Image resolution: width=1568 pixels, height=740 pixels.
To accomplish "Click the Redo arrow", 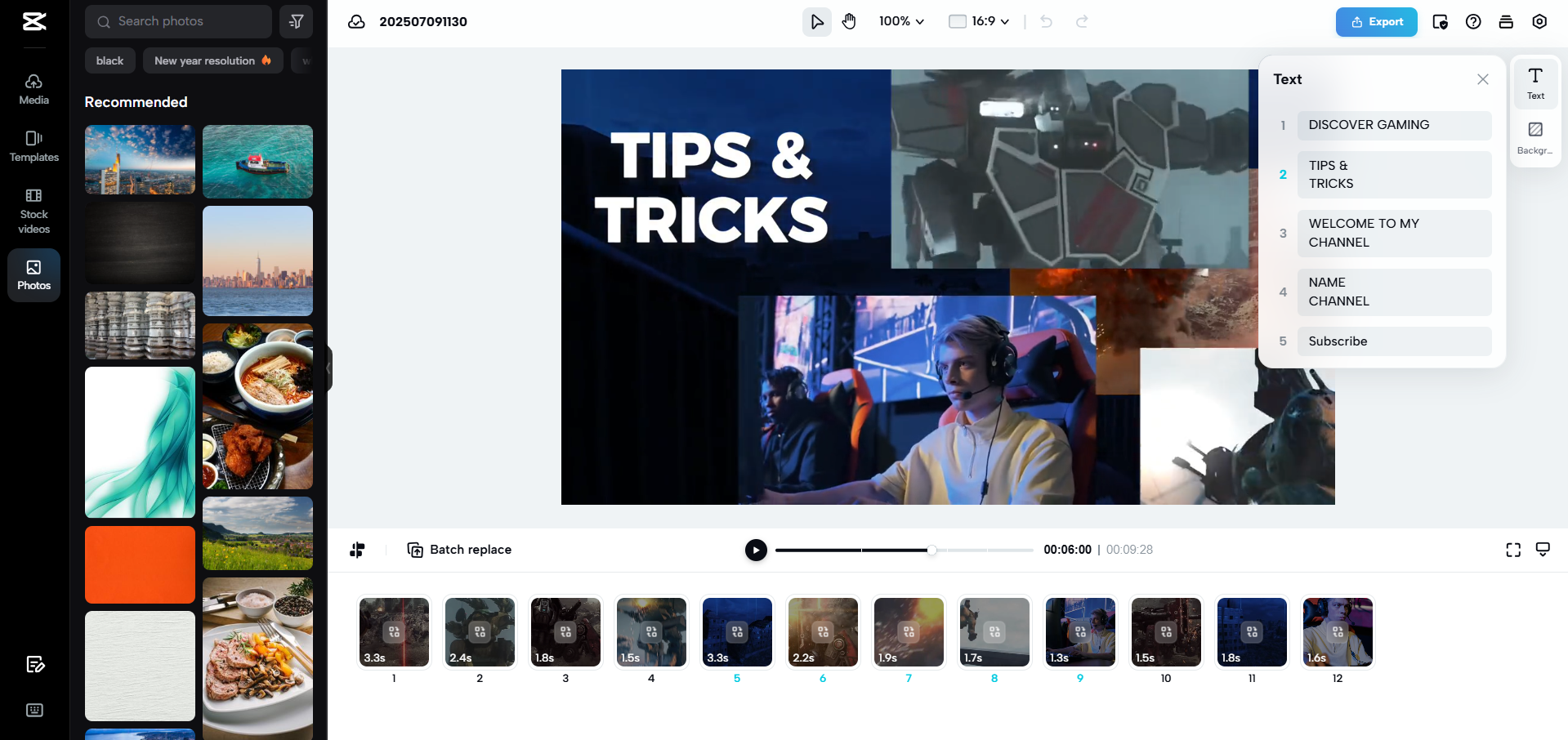I will 1082,21.
